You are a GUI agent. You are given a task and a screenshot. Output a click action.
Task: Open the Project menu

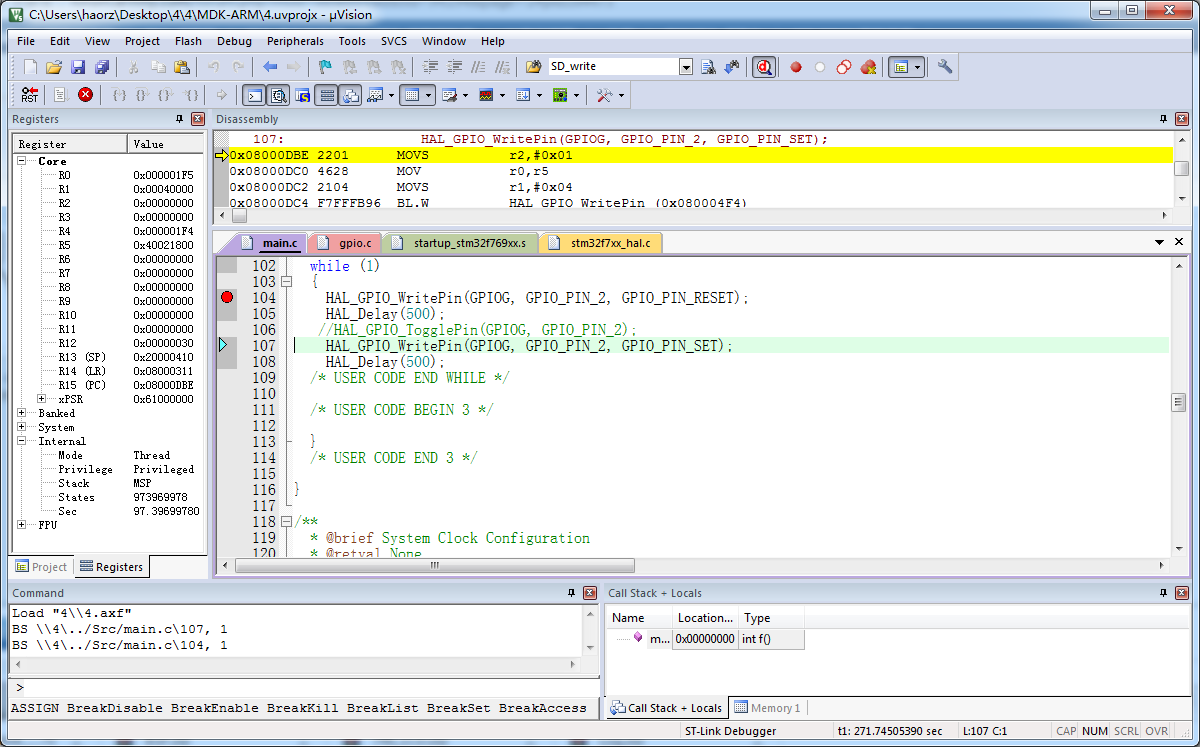coord(142,41)
